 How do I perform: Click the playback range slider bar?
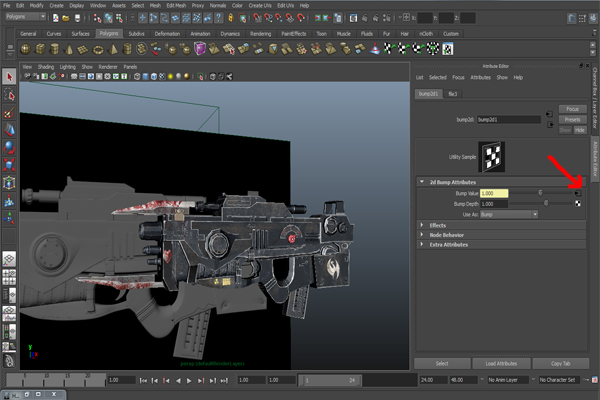point(330,380)
